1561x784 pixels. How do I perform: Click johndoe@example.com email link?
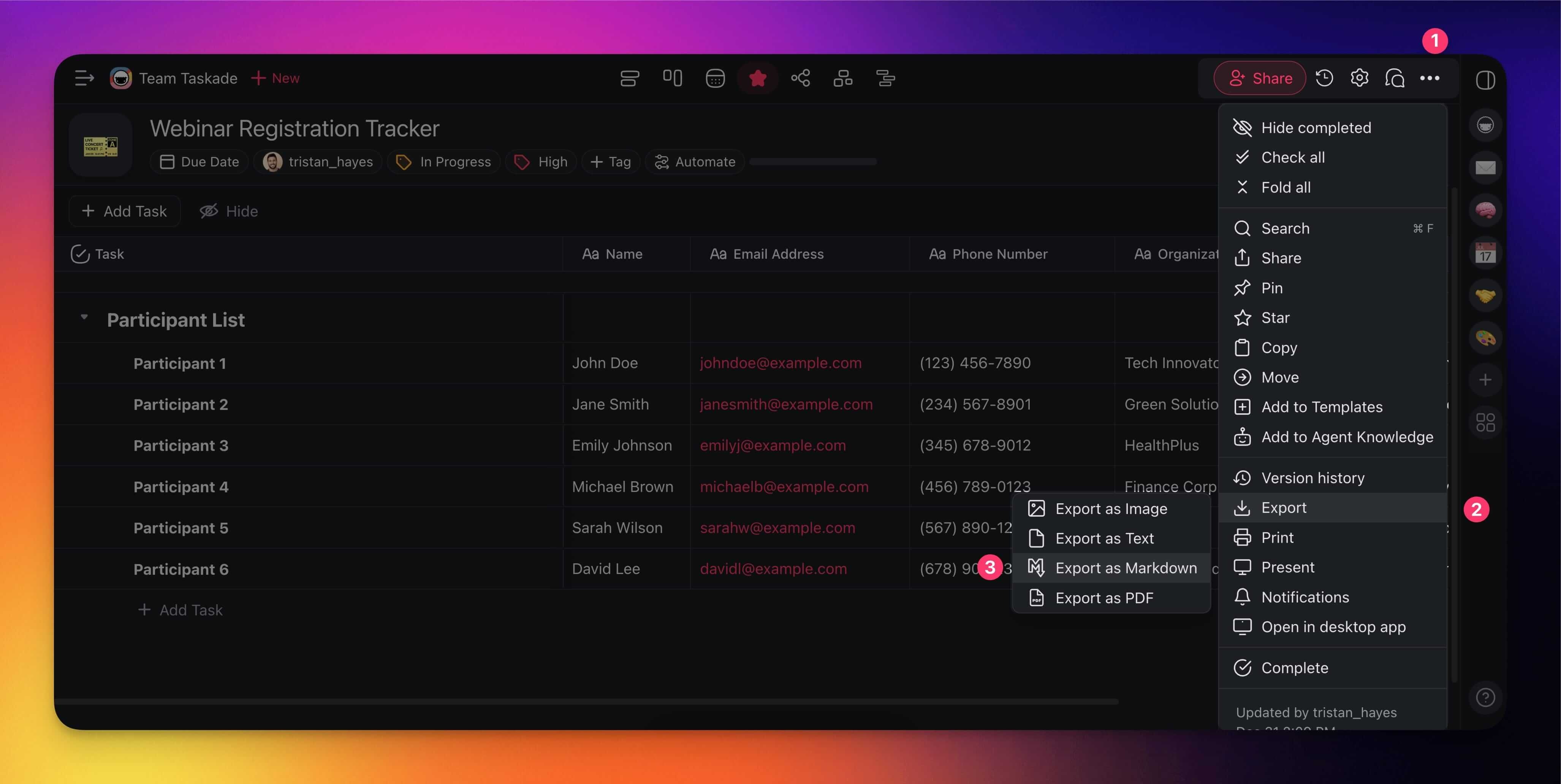coord(780,363)
